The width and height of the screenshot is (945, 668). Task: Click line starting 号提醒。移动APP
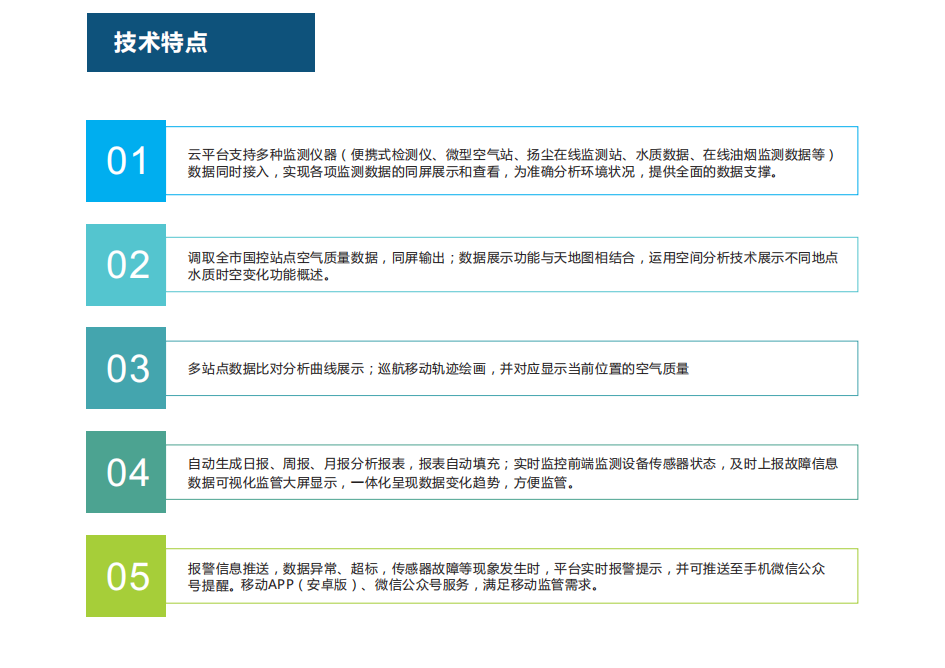coord(393,585)
